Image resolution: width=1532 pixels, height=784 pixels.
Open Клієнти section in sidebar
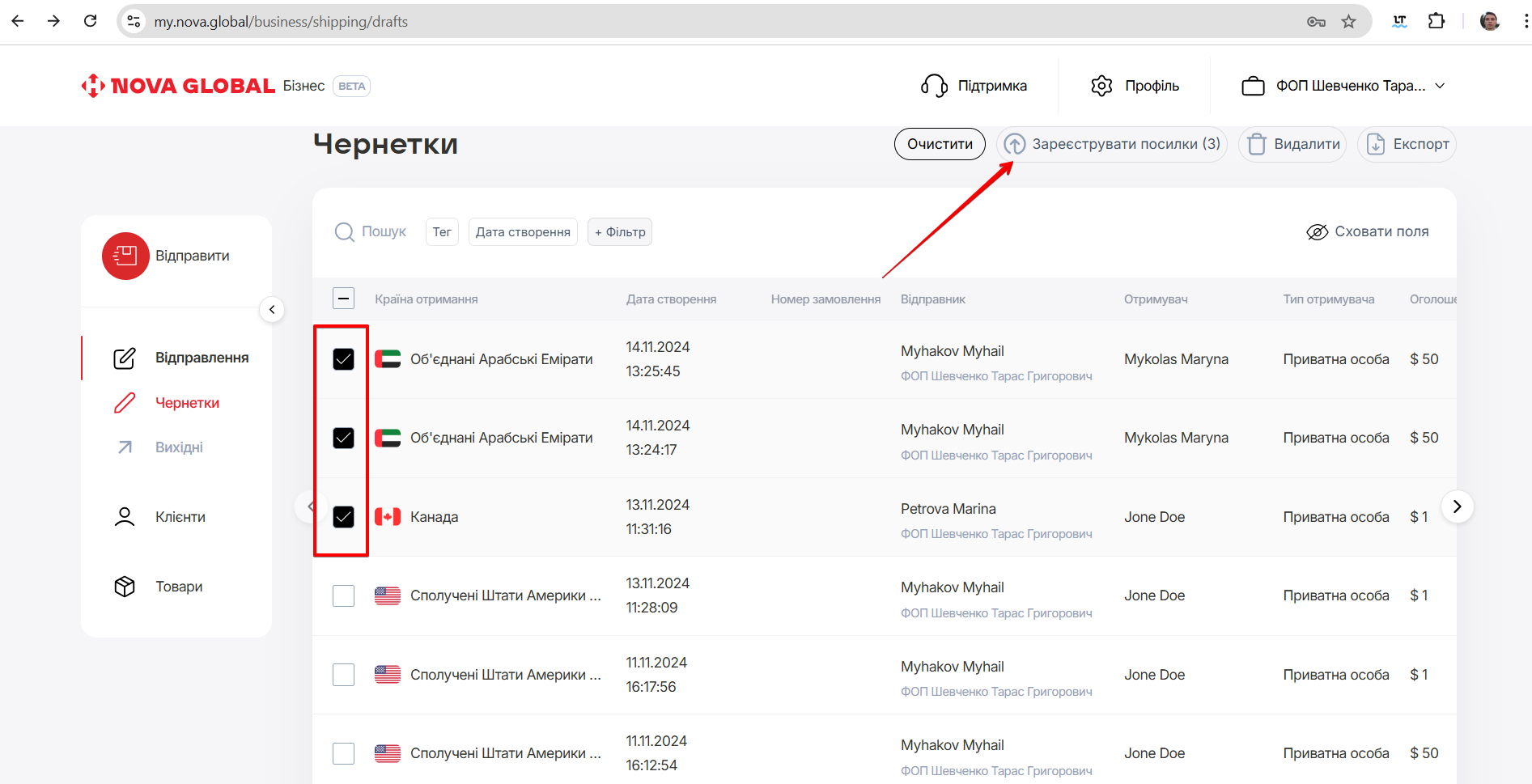coord(180,517)
